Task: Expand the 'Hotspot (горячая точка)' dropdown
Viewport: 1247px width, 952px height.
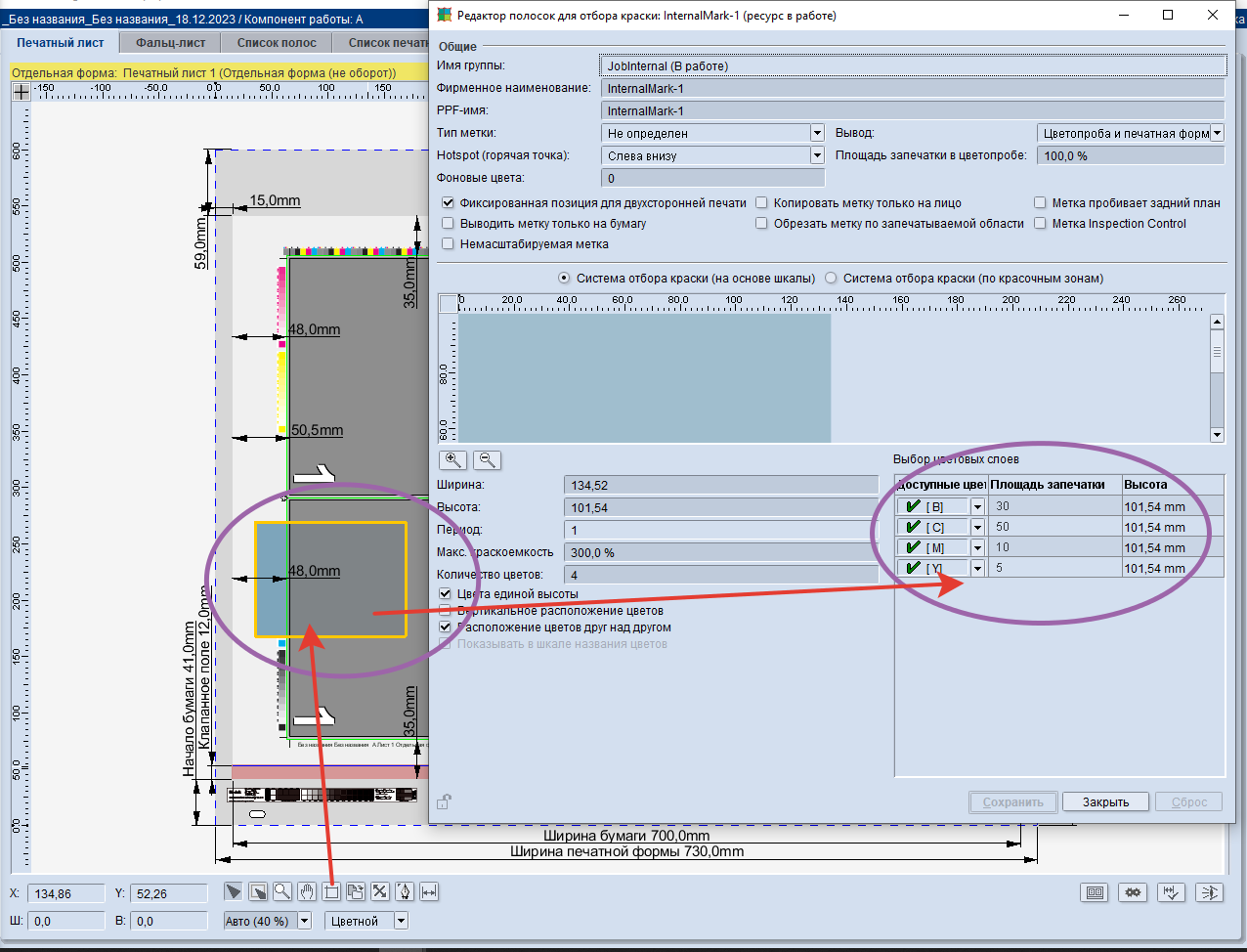Action: (817, 155)
